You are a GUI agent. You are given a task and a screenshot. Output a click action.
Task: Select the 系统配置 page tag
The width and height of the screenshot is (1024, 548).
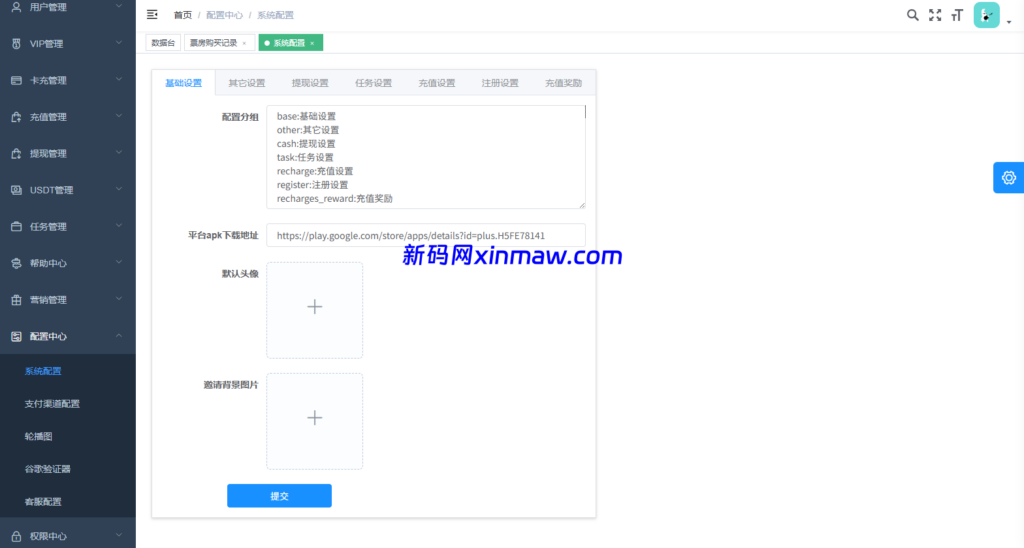289,43
